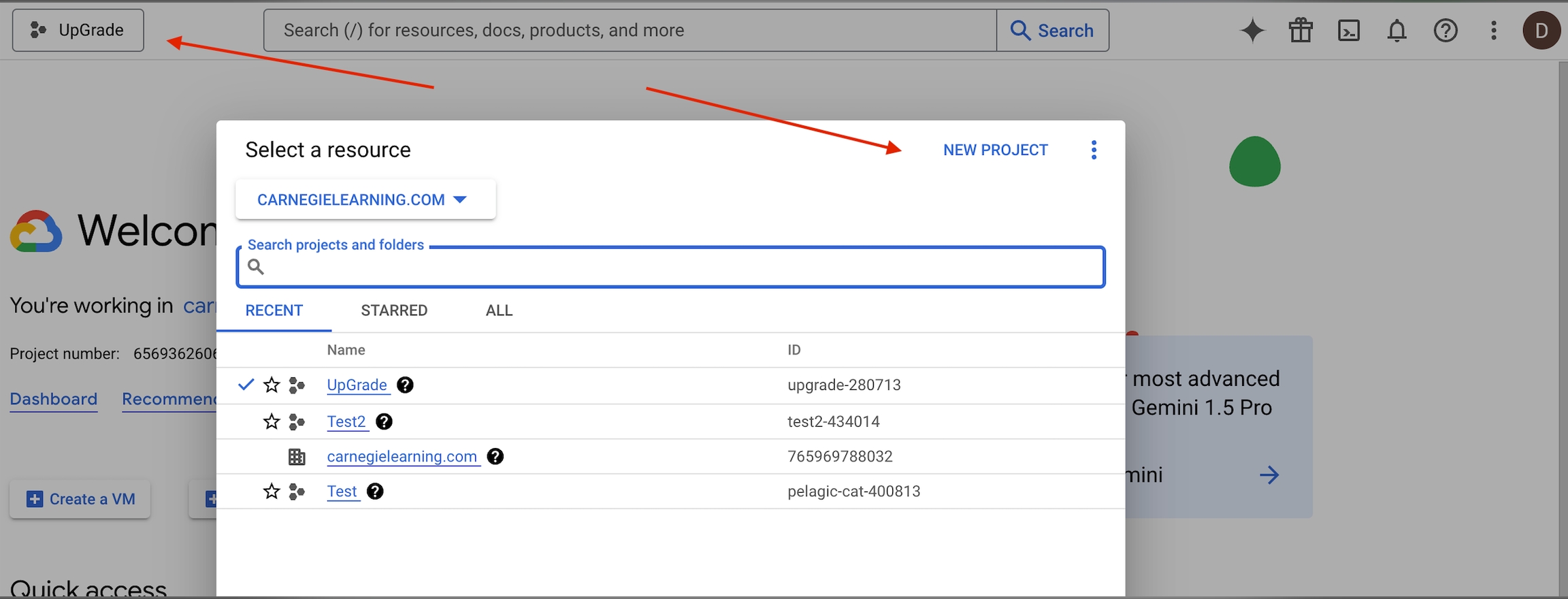Image resolution: width=1568 pixels, height=599 pixels.
Task: Open the notifications bell
Action: (1397, 31)
